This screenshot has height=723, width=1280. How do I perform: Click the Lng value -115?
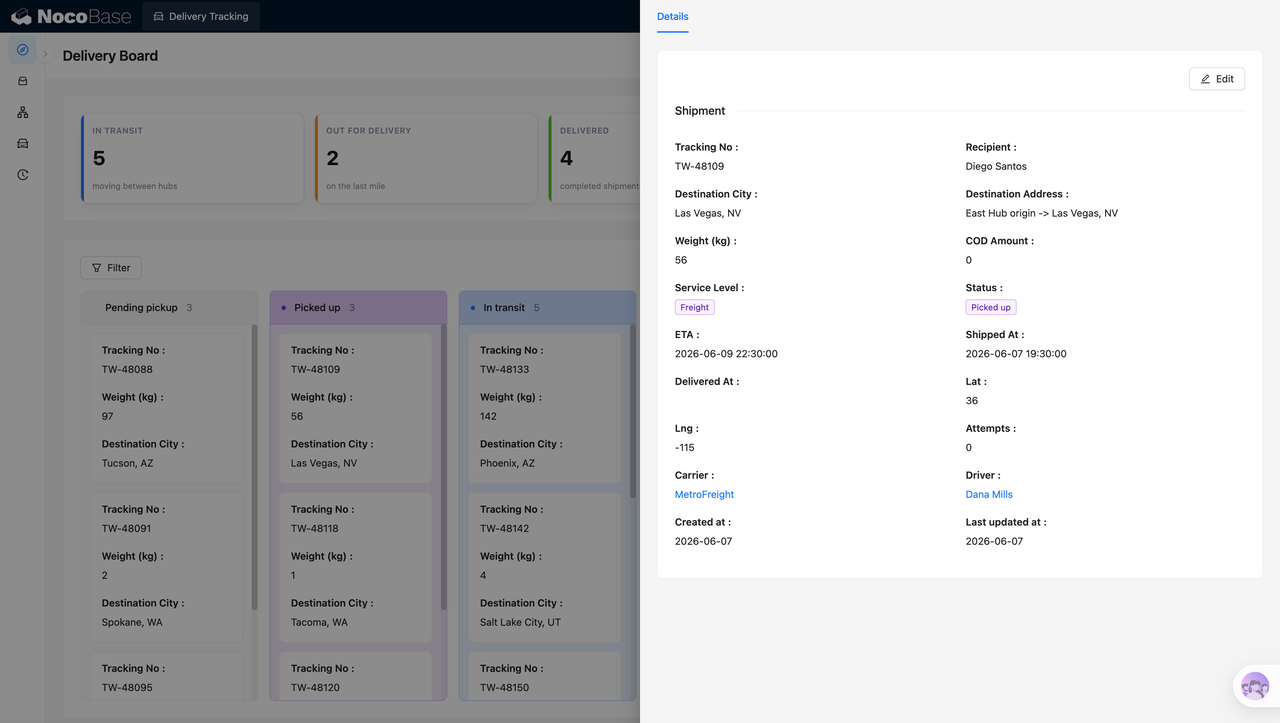point(685,448)
